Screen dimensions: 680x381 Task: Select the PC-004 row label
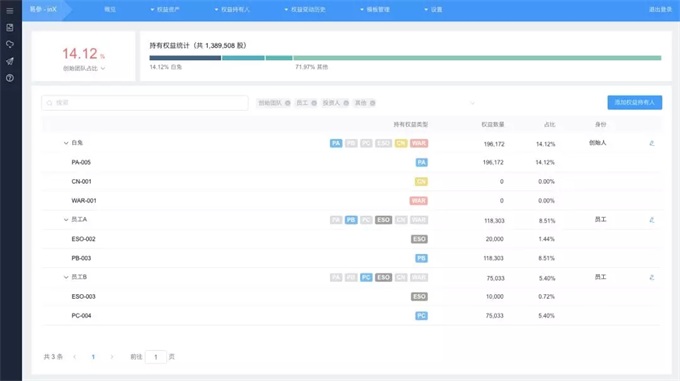[x=81, y=316]
